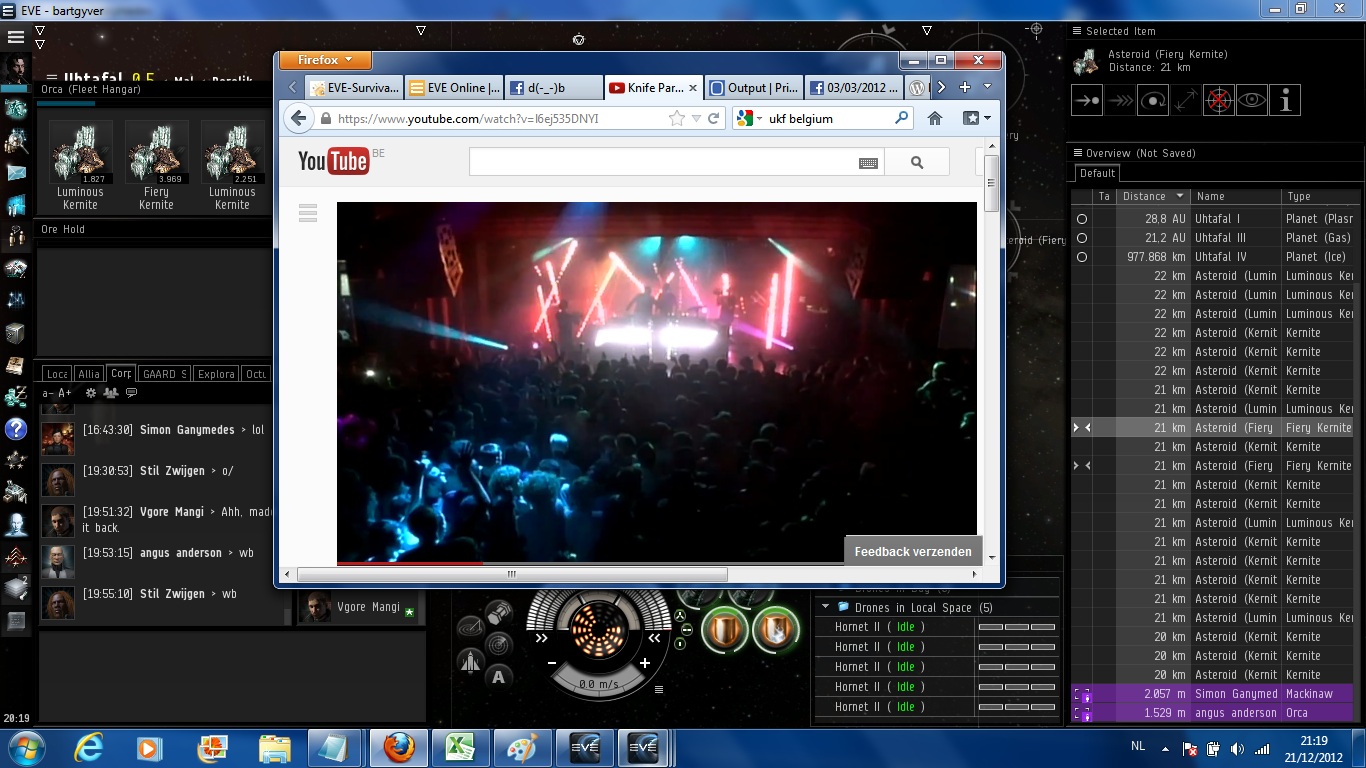Open the Neocom main menu icon

pyautogui.click(x=16, y=37)
